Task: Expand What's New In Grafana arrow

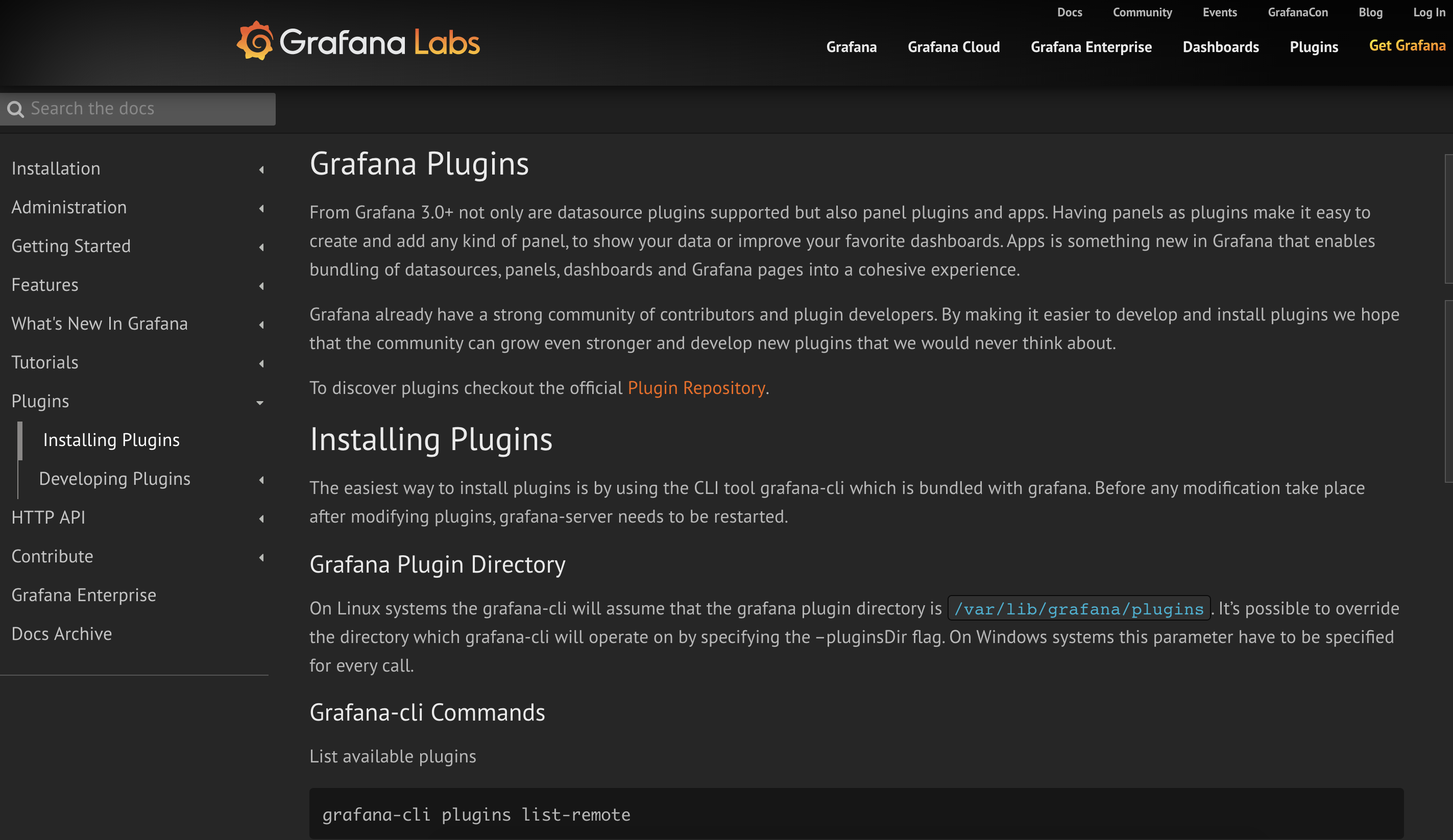Action: pos(261,325)
